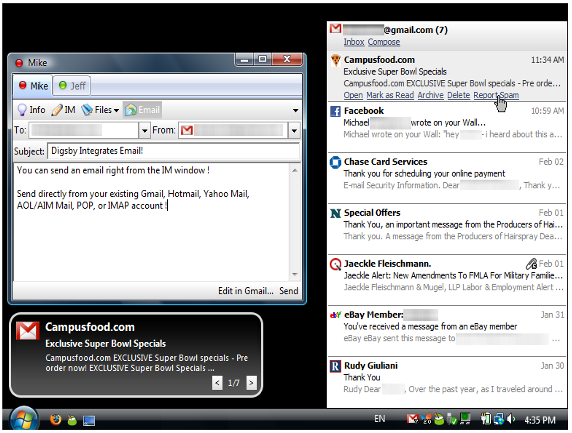
Task: Mark Campusfood.com email as read
Action: point(390,95)
